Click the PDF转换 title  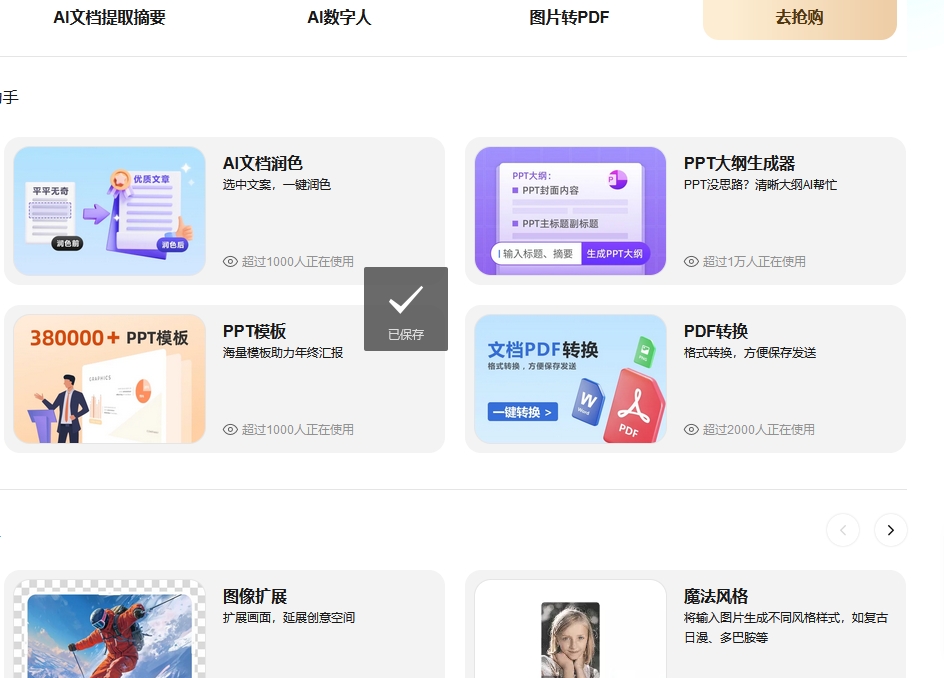pos(716,331)
